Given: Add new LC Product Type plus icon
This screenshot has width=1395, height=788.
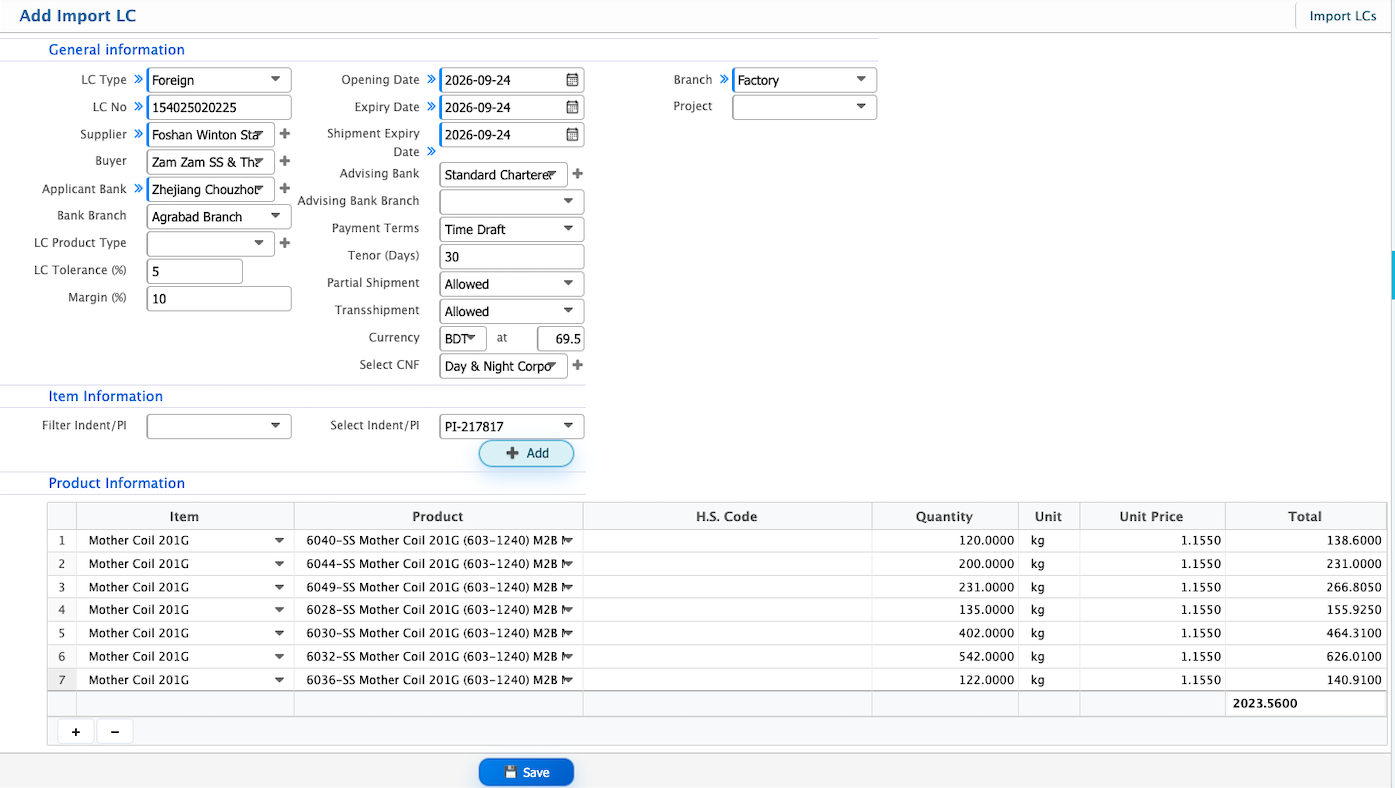Looking at the screenshot, I should 285,243.
